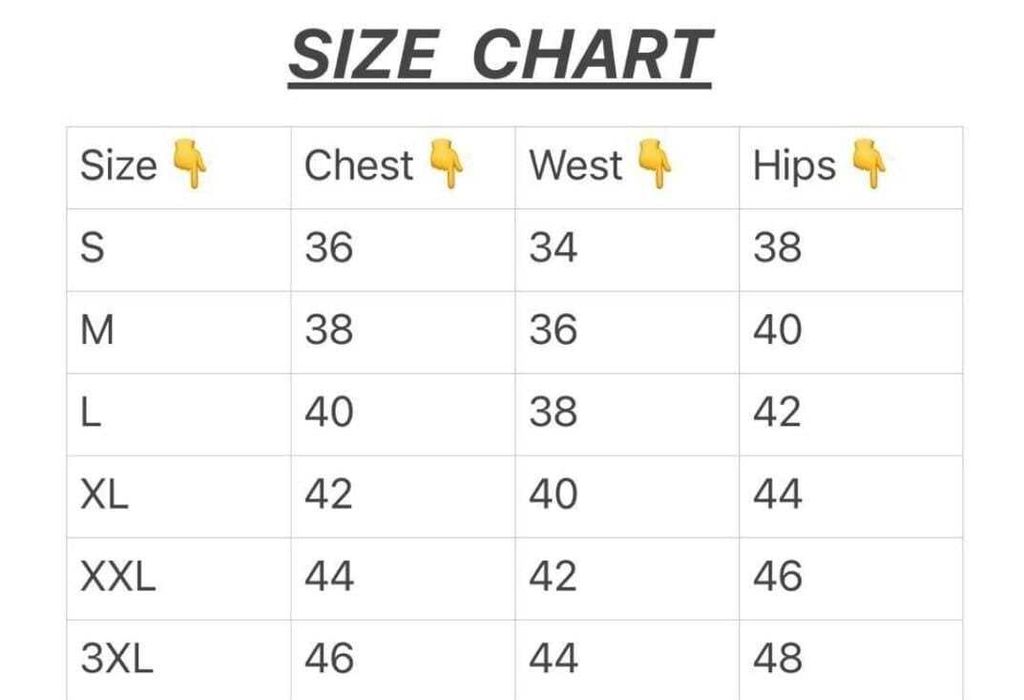The width and height of the screenshot is (1024, 700).
Task: Click the pointing-down emoji next to Size
Action: click(189, 165)
